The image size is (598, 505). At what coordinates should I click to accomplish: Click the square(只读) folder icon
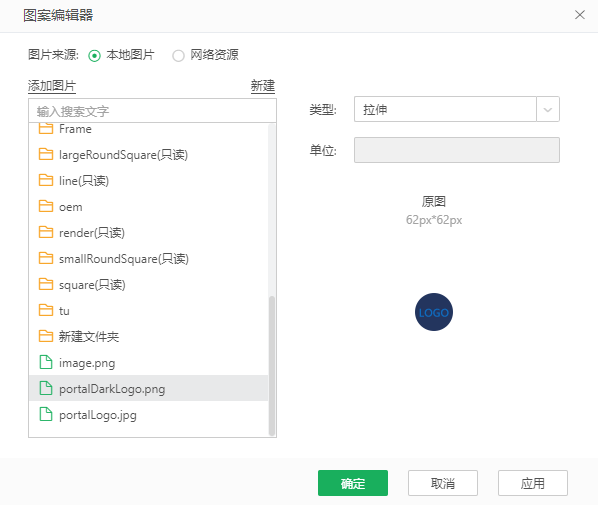click(x=46, y=284)
